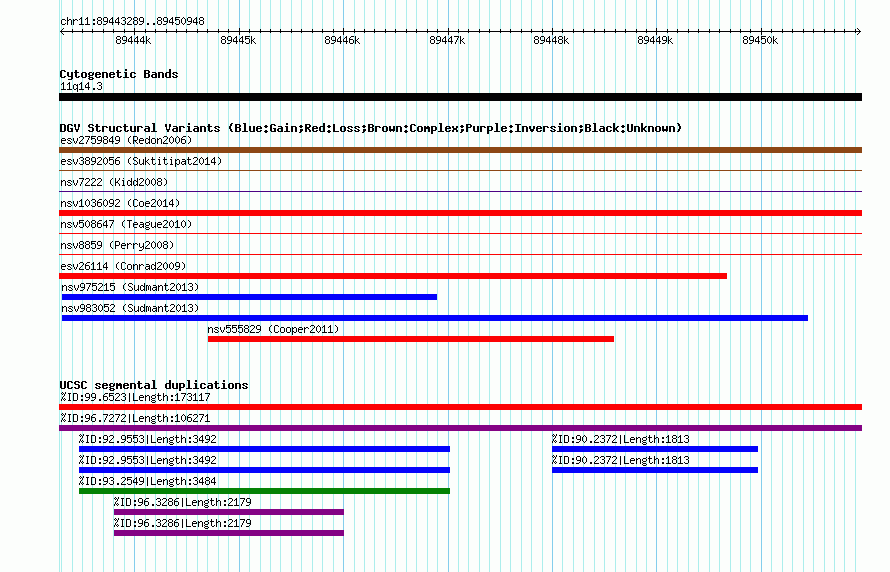The width and height of the screenshot is (890, 572).
Task: Click the nsv555829 (Cooper2011) label
Action: click(x=273, y=329)
